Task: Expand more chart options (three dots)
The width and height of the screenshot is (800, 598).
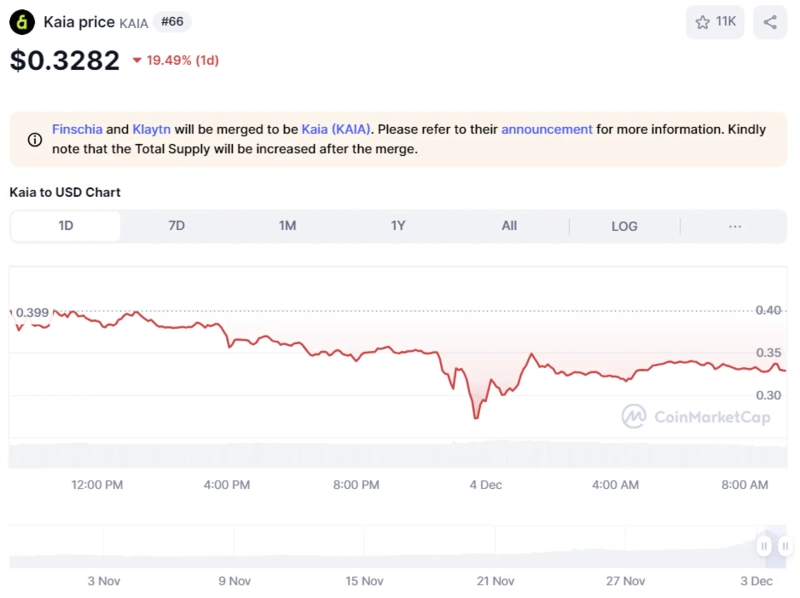Action: [735, 226]
